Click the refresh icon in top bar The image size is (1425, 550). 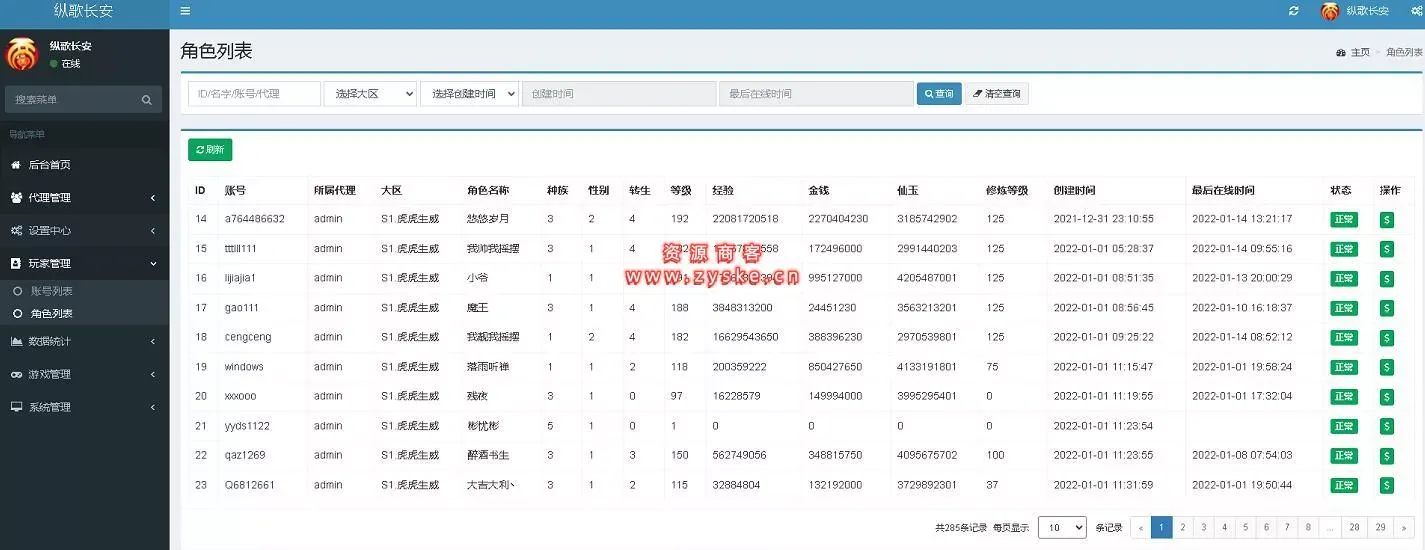point(1294,11)
